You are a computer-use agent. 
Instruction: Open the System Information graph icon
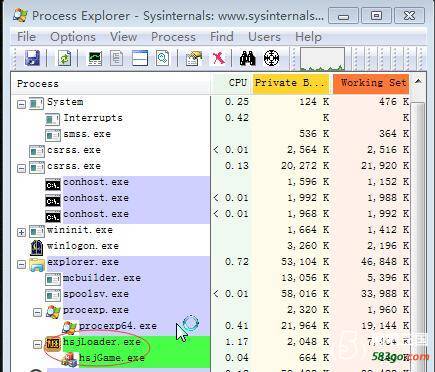(95, 58)
